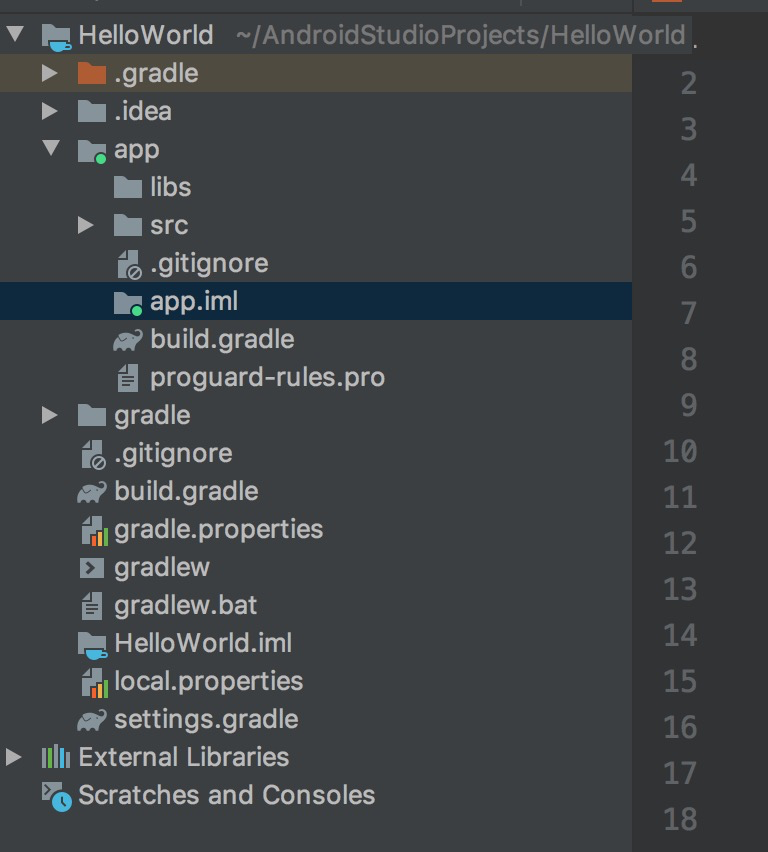Click the ~/AndroidStudioProjects/HelloWorld path text
Screen dimensions: 768x852
[460, 36]
